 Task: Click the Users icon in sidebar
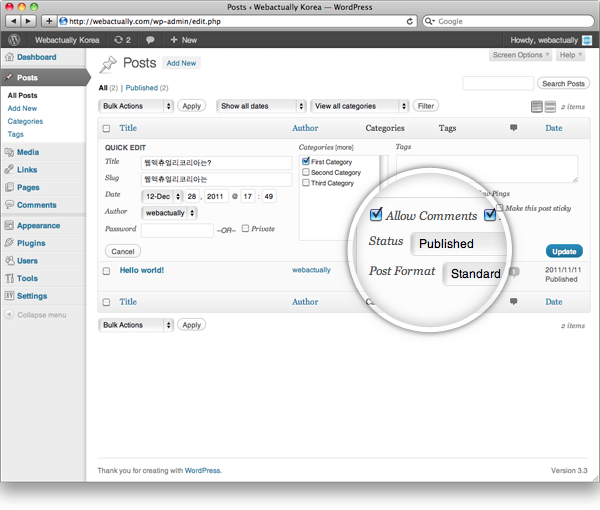click(x=9, y=261)
